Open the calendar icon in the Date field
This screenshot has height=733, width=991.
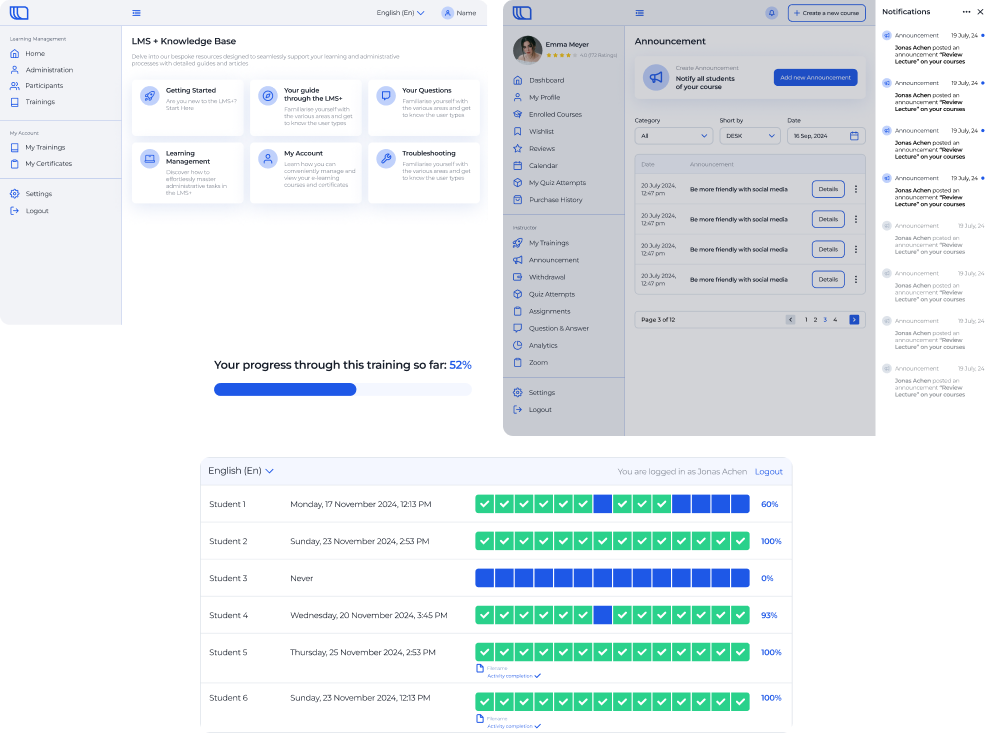[x=854, y=135]
